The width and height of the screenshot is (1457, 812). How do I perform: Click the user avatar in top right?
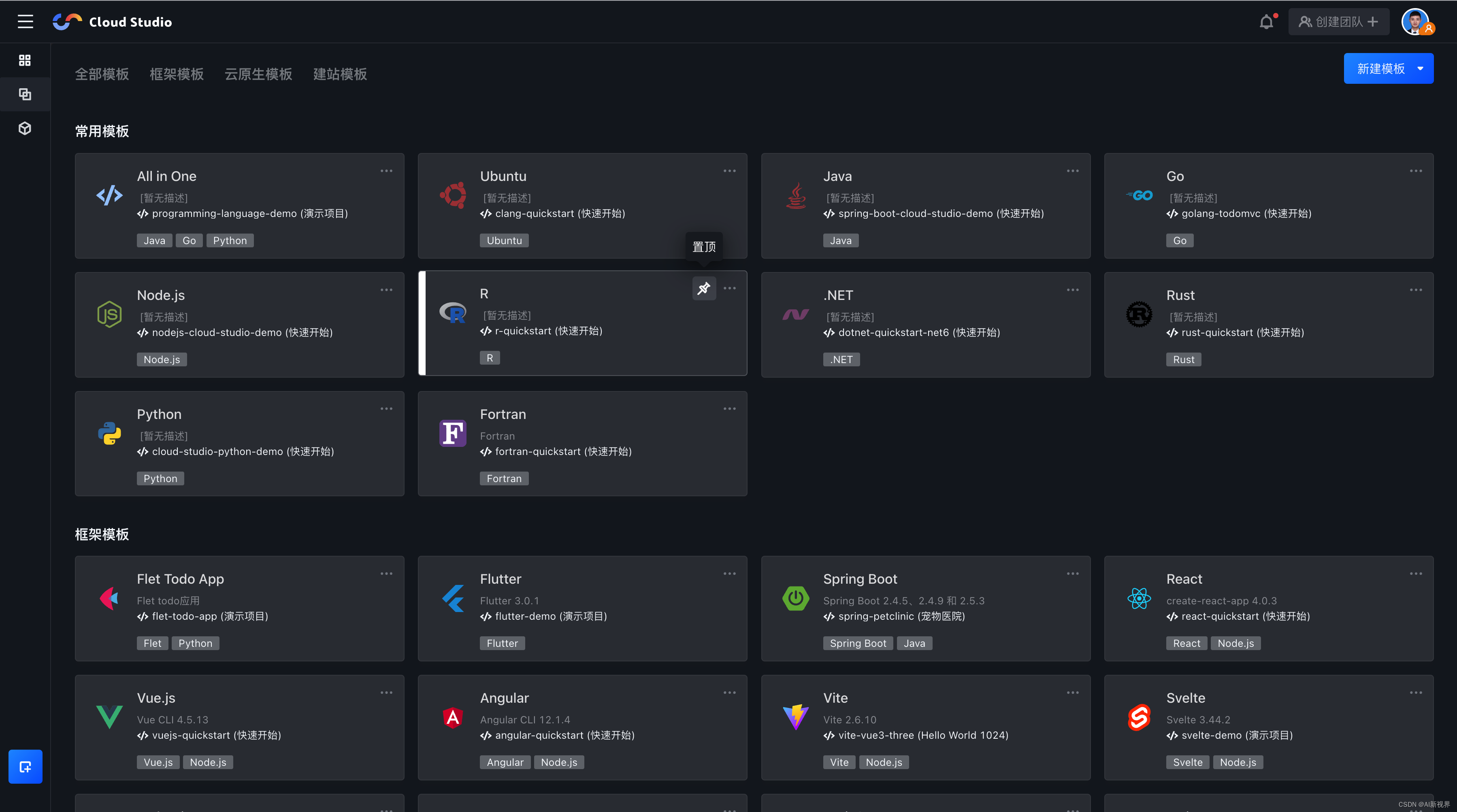(1416, 22)
